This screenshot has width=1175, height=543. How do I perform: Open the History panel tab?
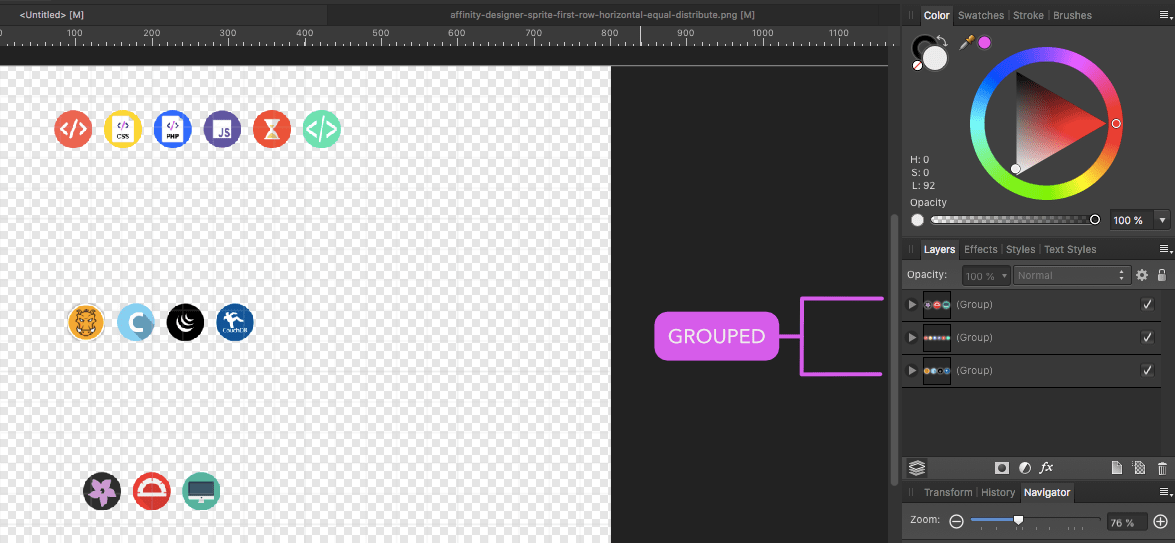point(997,492)
